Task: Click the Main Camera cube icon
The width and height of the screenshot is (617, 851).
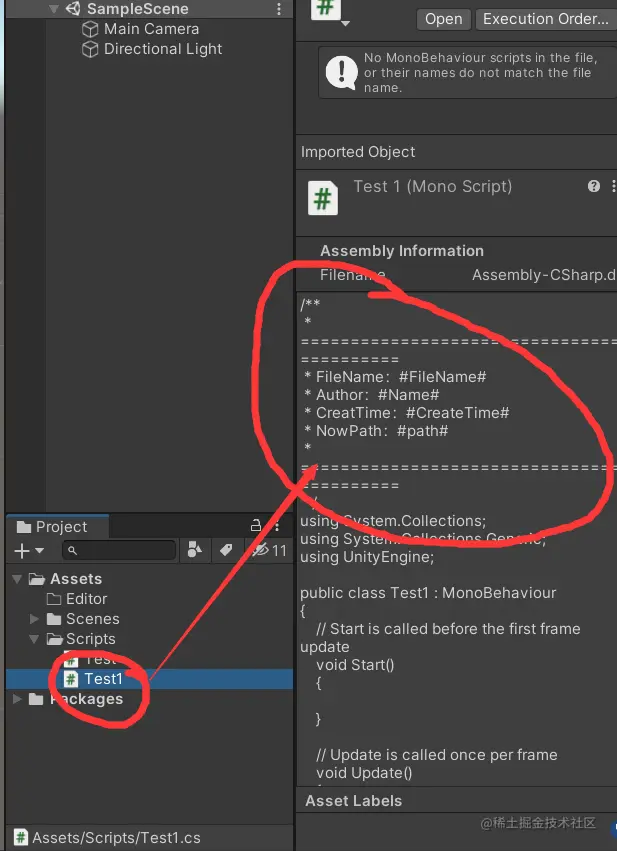Action: tap(90, 29)
